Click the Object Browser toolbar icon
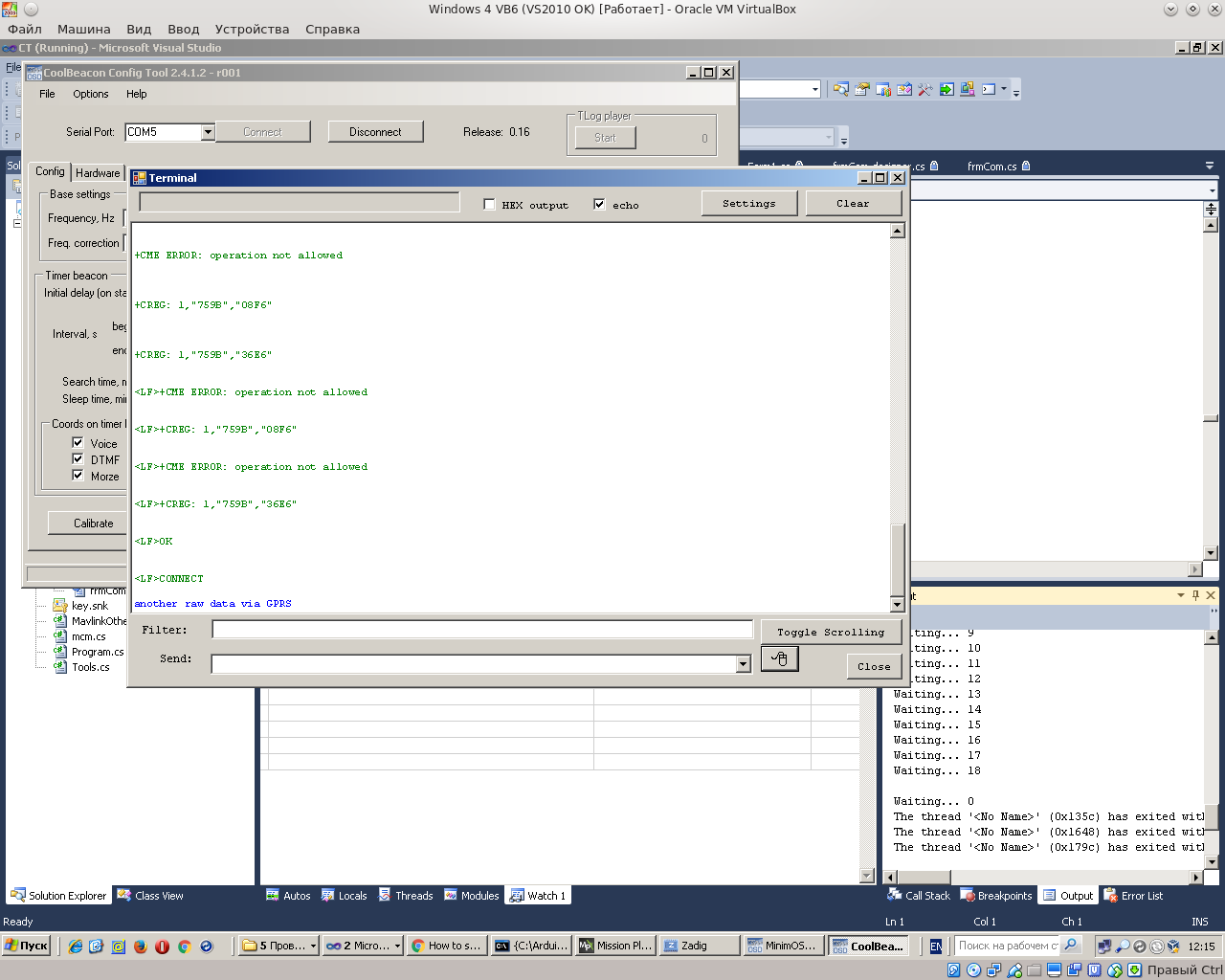The height and width of the screenshot is (980, 1225). pos(903,89)
